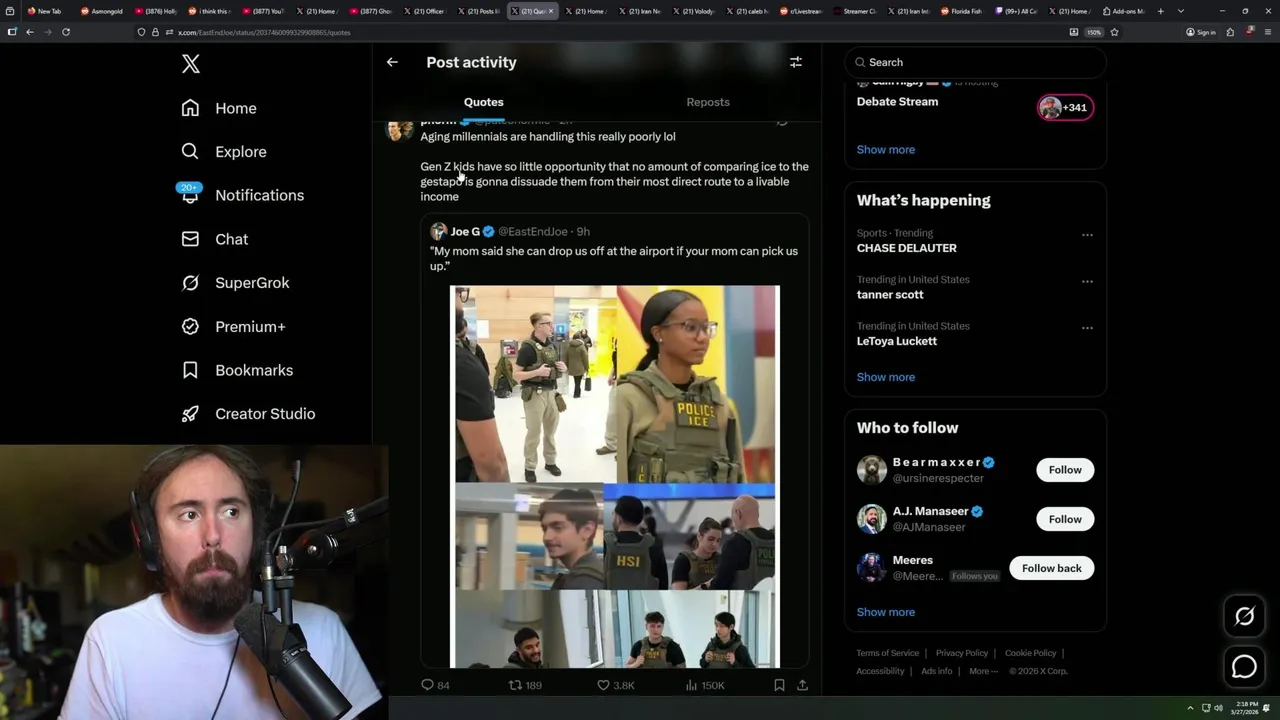The width and height of the screenshot is (1280, 720).
Task: Open Notifications with the 20+ badge
Action: 242,195
